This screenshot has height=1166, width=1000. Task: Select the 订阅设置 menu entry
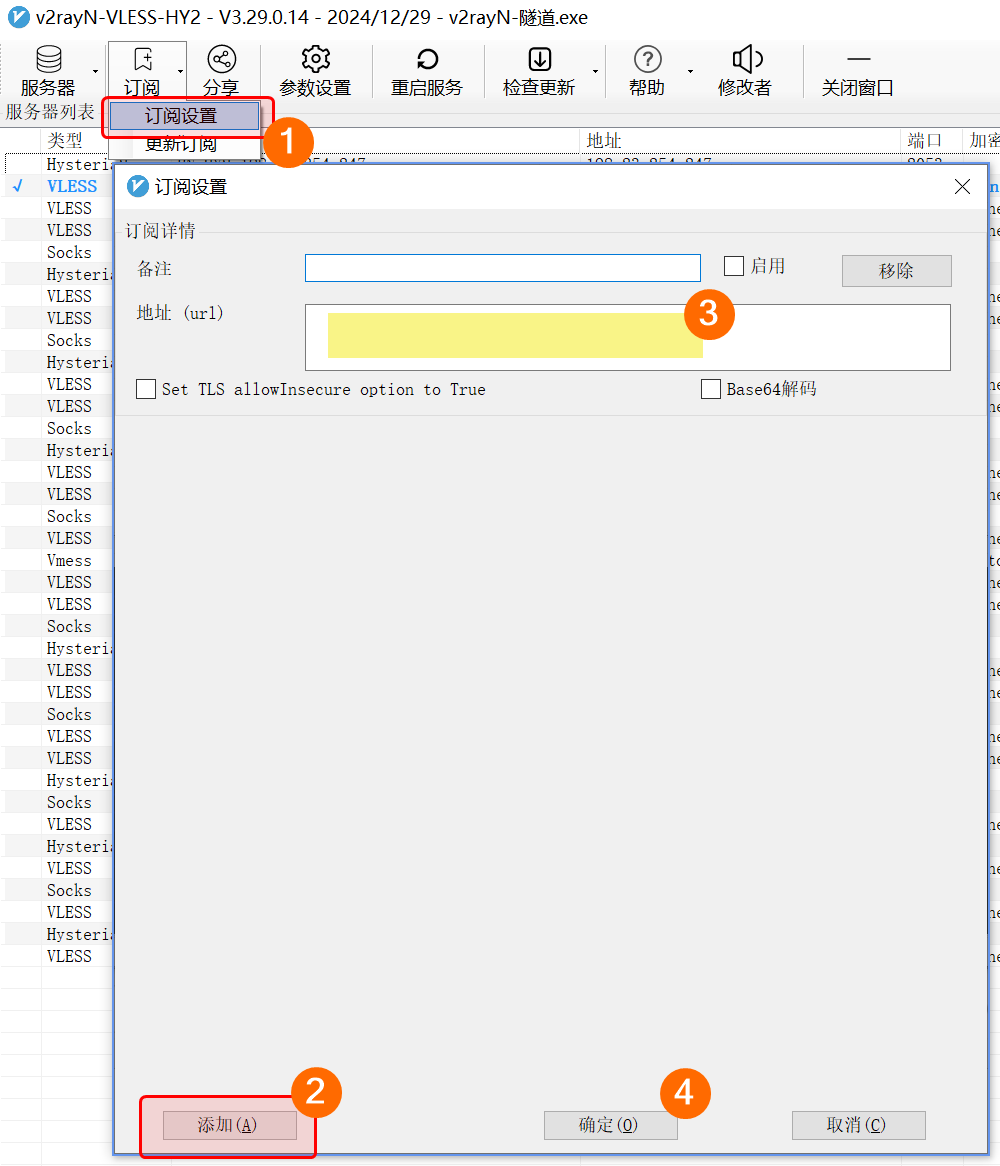click(184, 116)
